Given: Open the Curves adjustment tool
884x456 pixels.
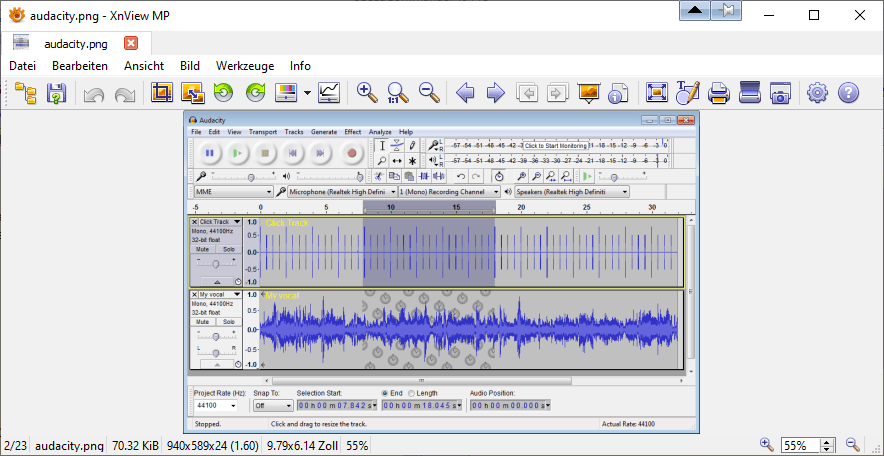Looking at the screenshot, I should 329,93.
